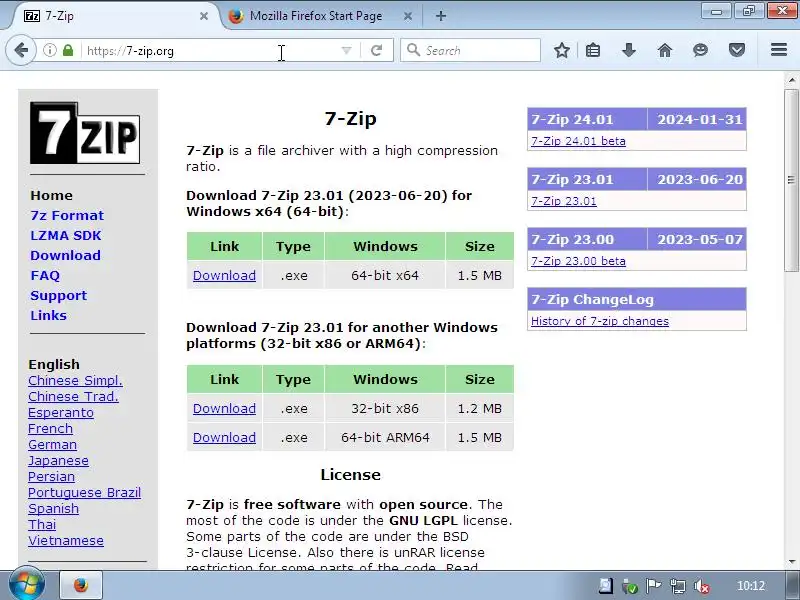Switch language to Persian
Screen dimensions: 800x600
tap(51, 477)
